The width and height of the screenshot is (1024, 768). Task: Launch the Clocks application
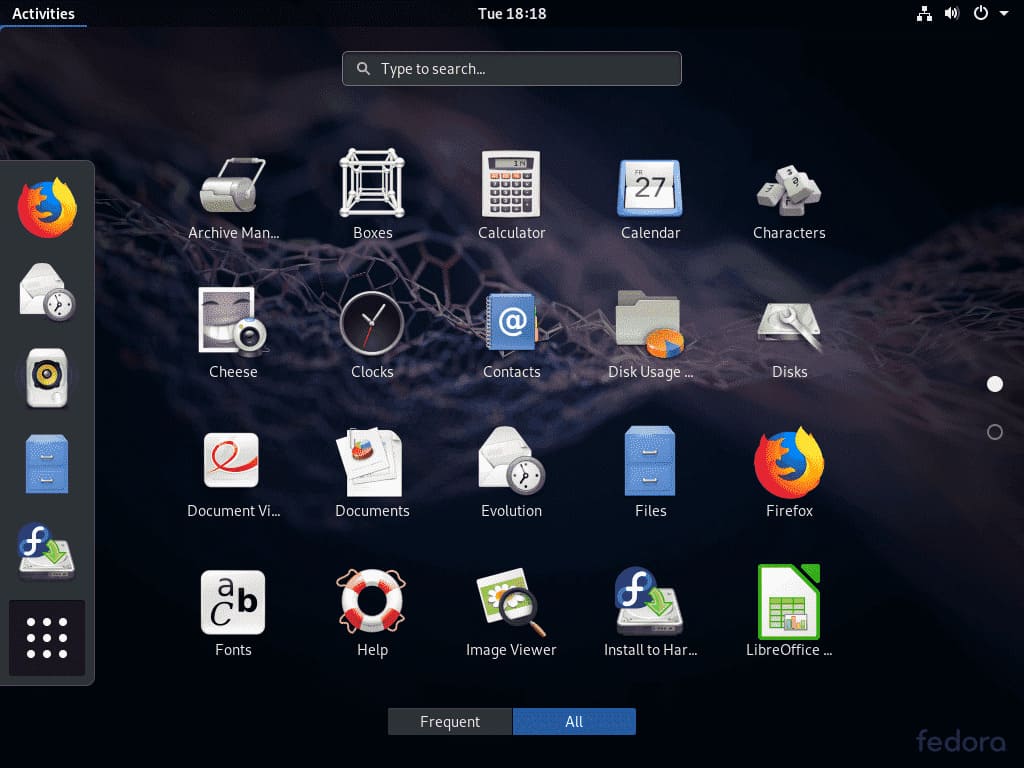pyautogui.click(x=372, y=324)
